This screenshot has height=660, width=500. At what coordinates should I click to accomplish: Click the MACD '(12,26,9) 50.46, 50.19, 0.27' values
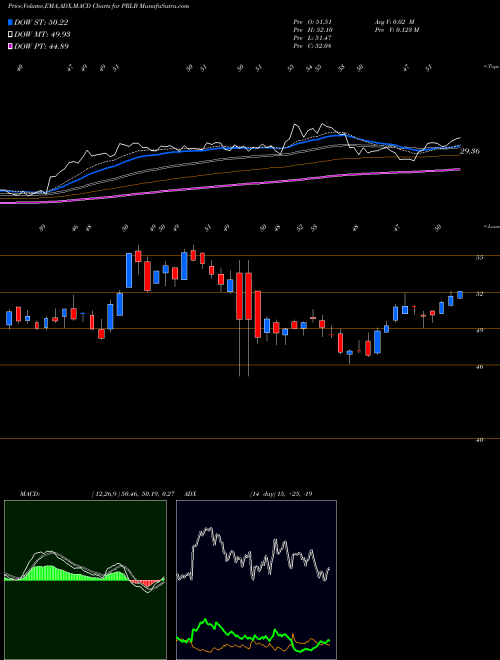point(133,493)
